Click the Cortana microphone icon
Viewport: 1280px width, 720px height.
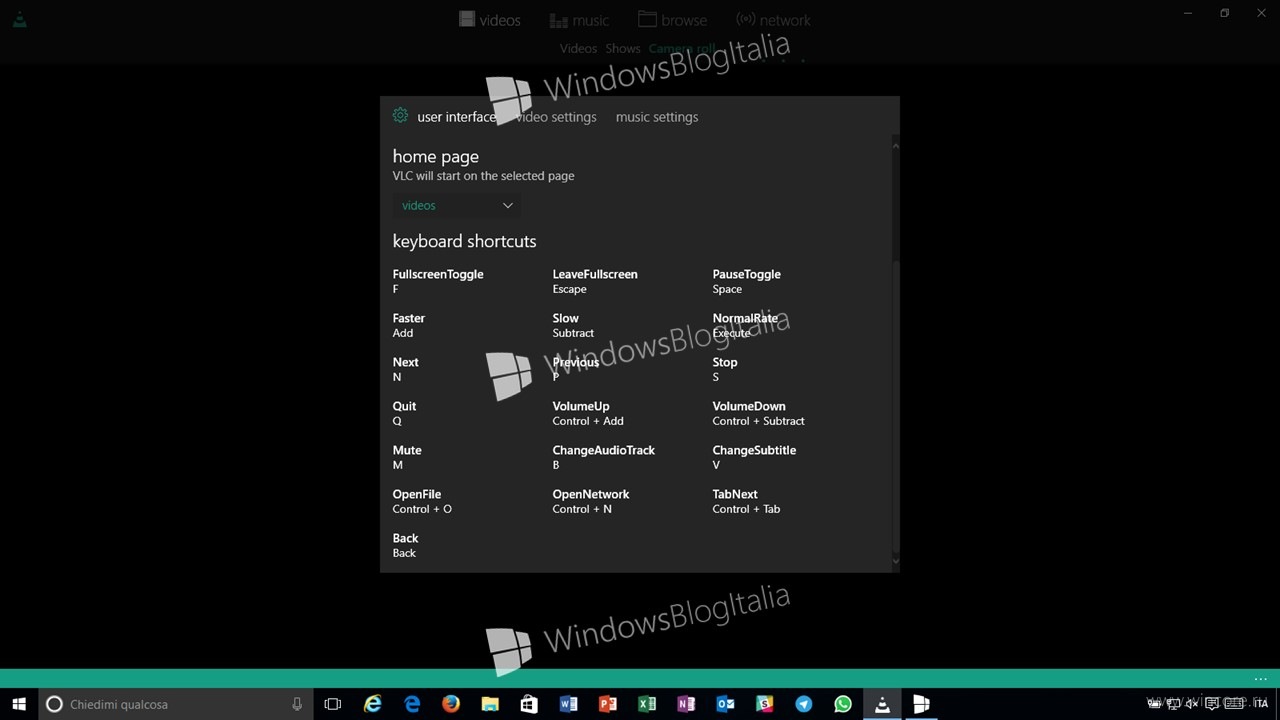(297, 704)
